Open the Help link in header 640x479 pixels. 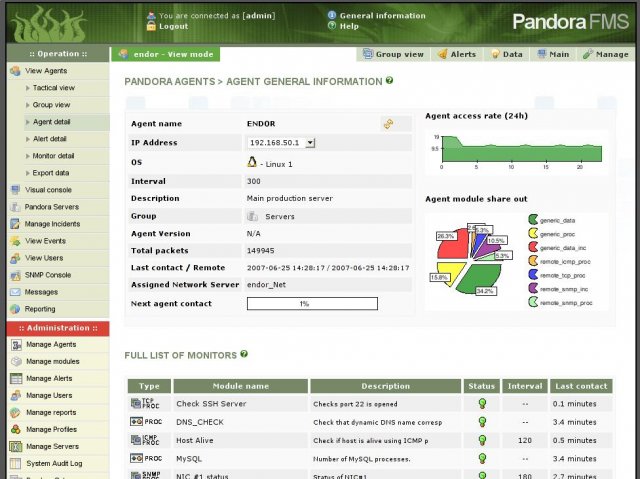[x=349, y=26]
